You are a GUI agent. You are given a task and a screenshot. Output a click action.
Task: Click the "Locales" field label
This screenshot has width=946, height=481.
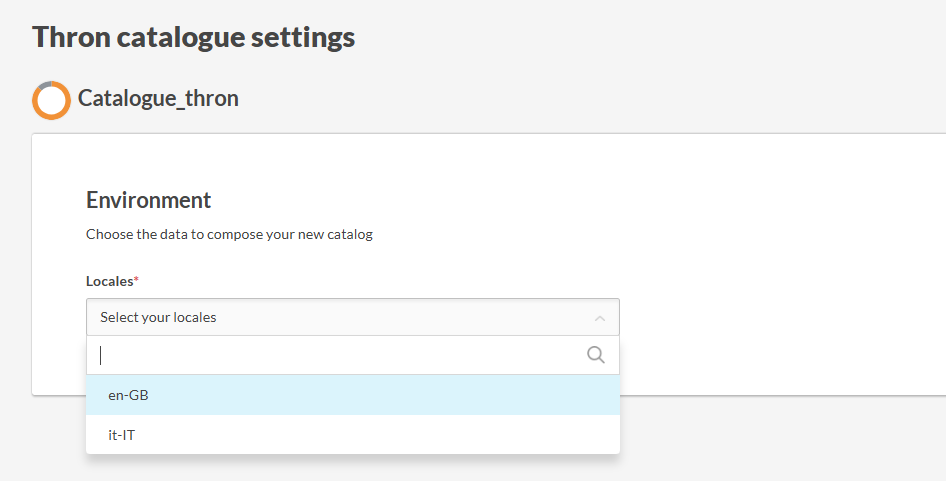[x=109, y=281]
